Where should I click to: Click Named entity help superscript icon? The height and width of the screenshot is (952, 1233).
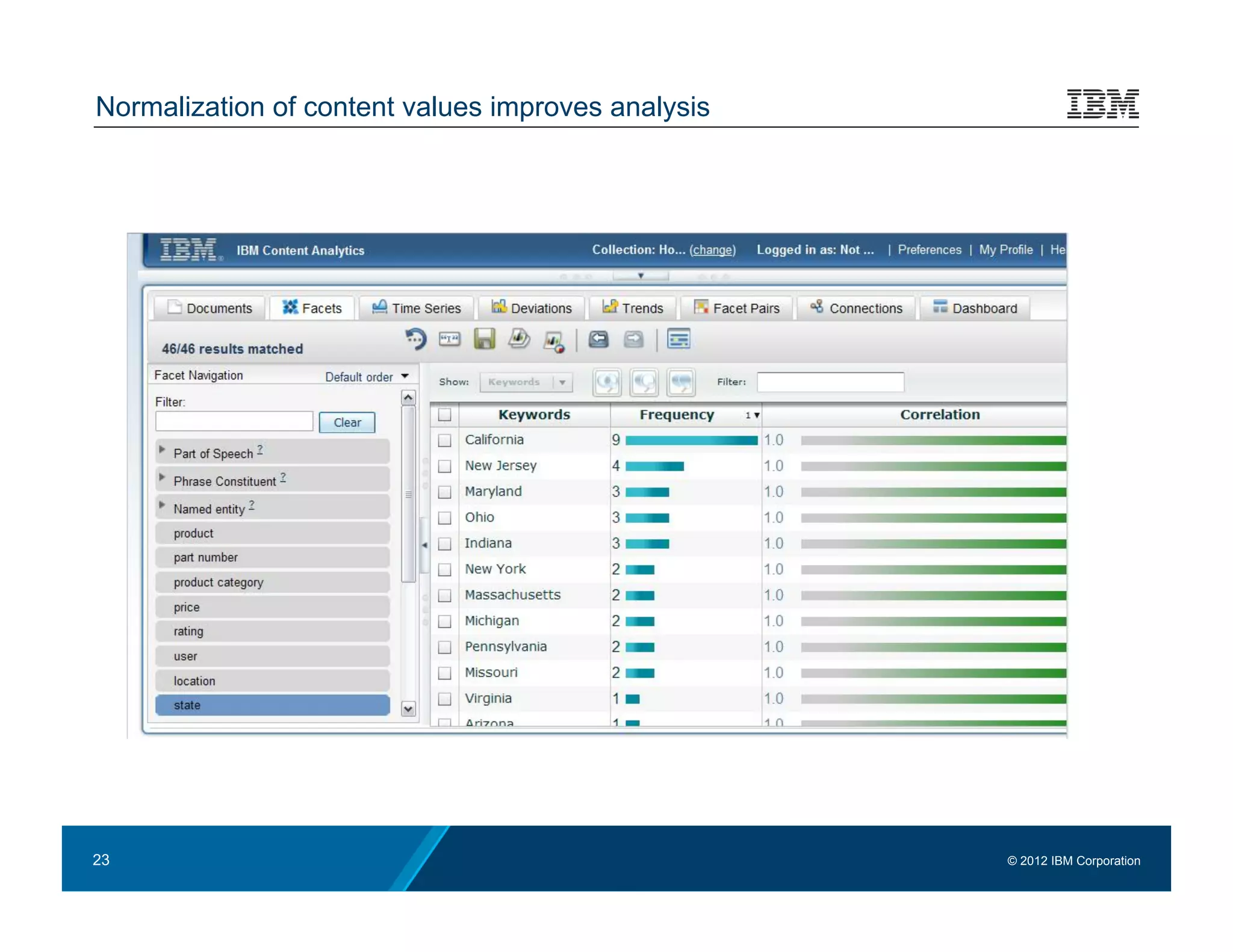point(252,505)
